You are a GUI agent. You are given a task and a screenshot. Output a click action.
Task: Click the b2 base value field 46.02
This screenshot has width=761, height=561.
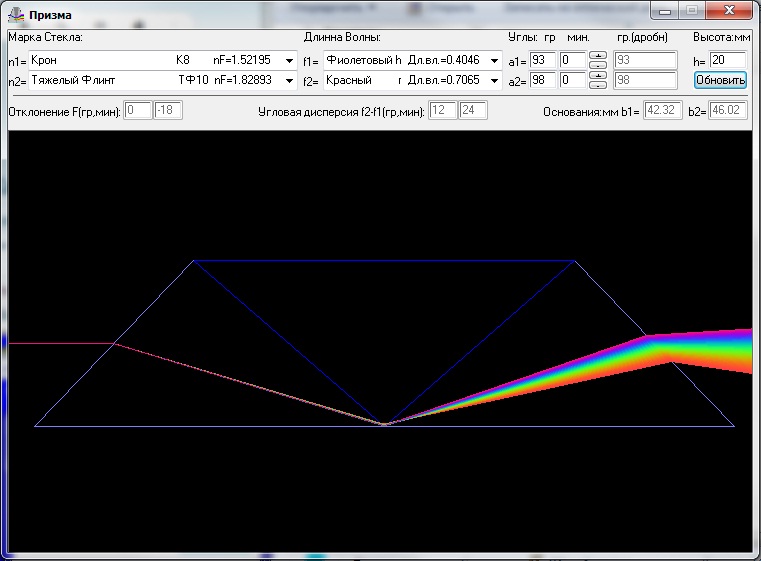tap(729, 110)
